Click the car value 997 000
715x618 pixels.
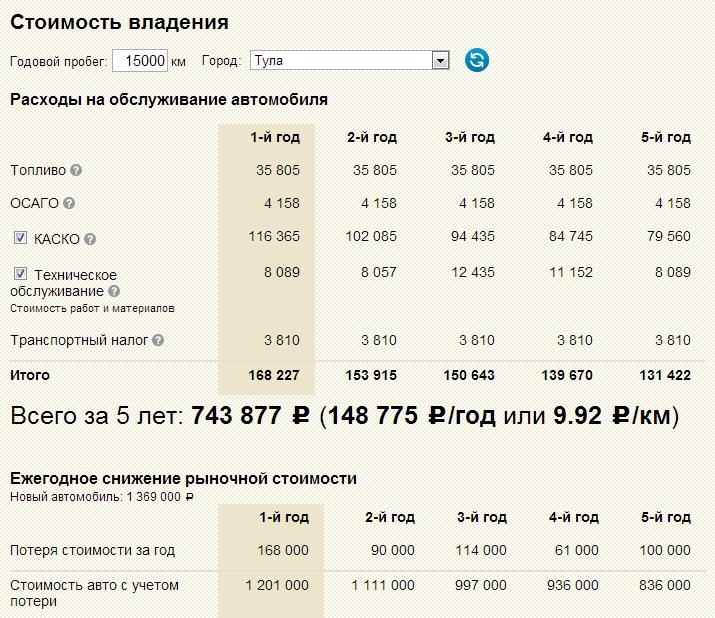click(x=481, y=585)
